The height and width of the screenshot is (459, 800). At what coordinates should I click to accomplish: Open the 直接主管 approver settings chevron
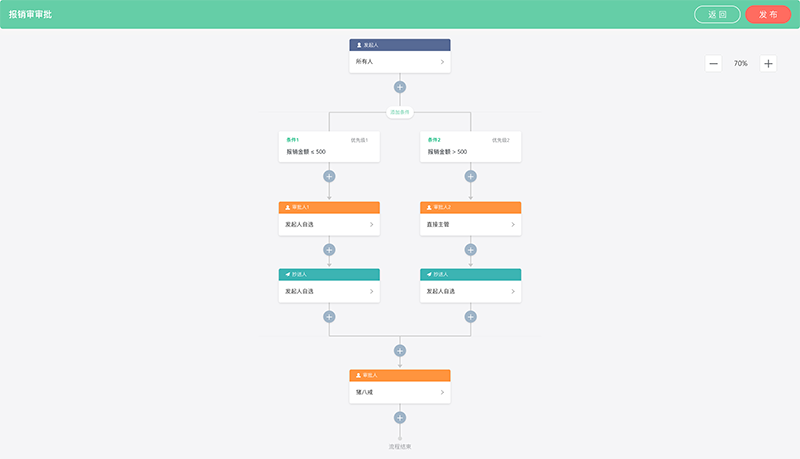pyautogui.click(x=513, y=225)
